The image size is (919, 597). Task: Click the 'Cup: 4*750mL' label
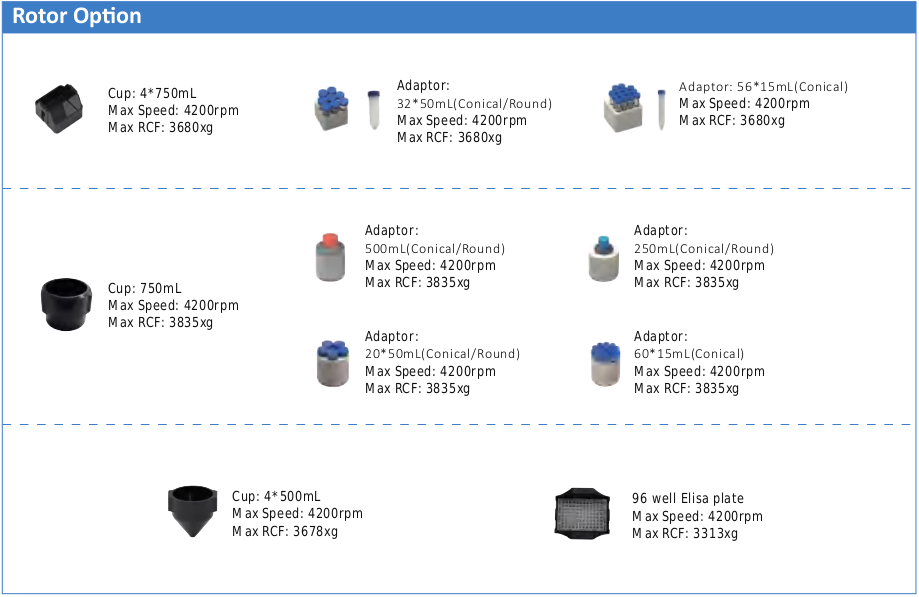coord(152,93)
